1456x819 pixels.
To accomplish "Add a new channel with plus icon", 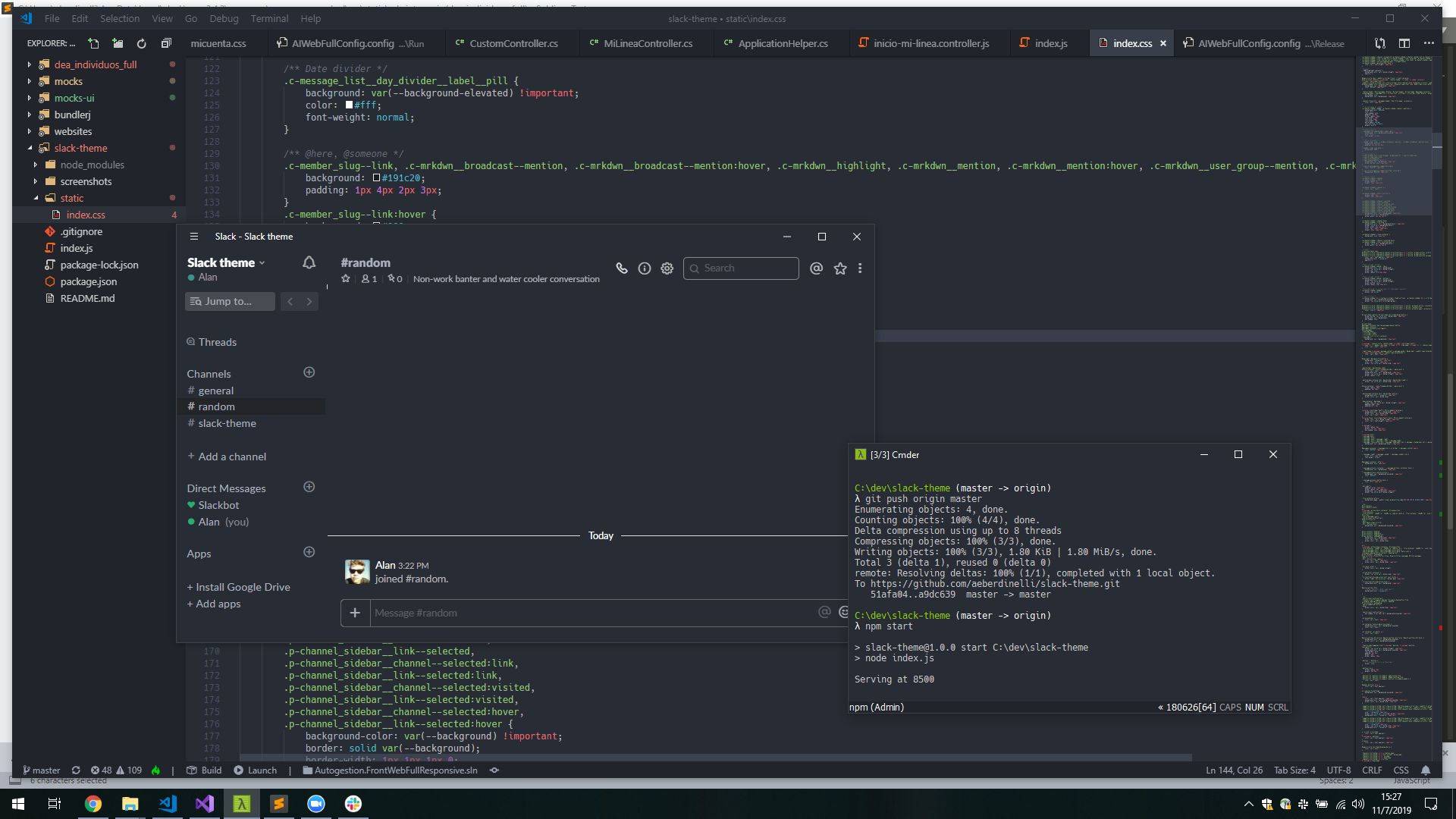I will tap(309, 372).
